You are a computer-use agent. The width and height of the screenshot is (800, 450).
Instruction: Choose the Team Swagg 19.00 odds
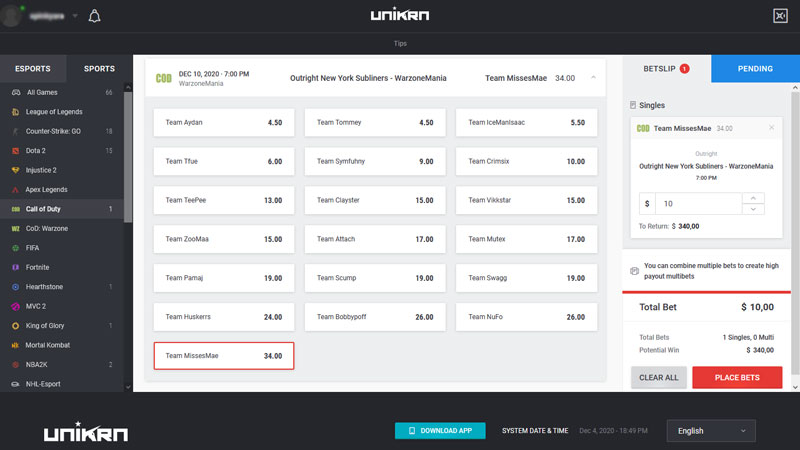pyautogui.click(x=527, y=278)
